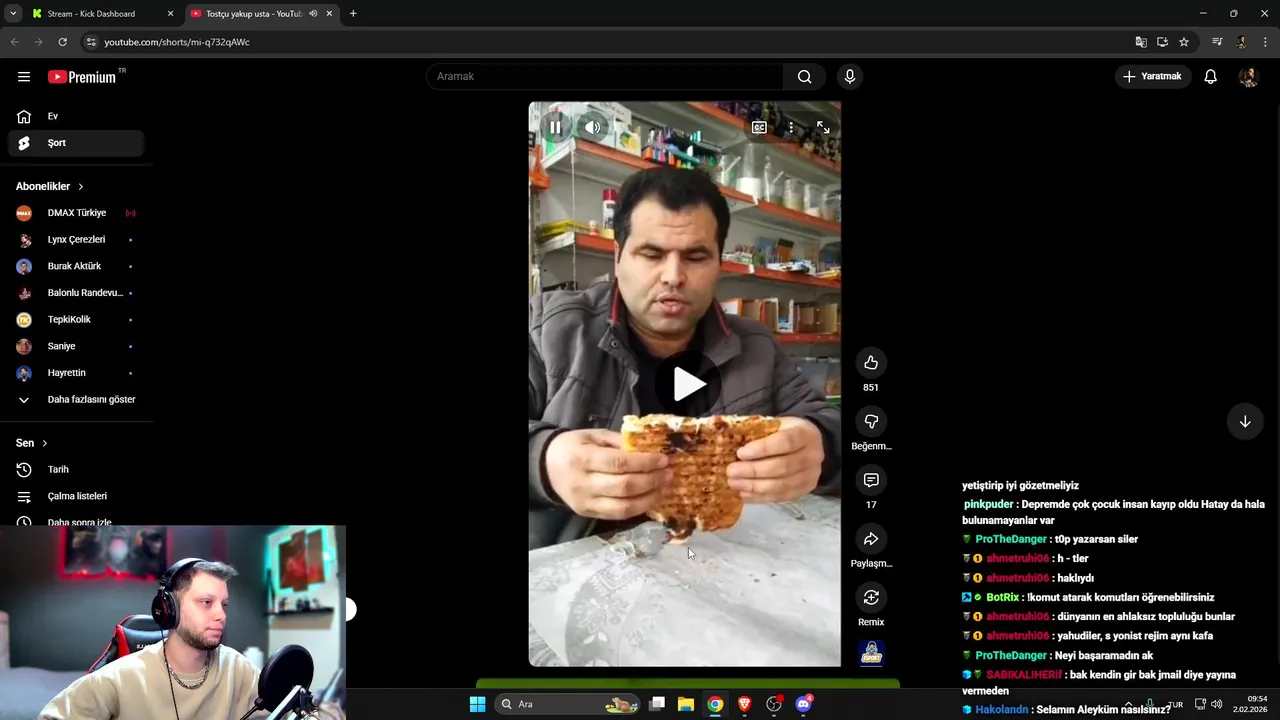The height and width of the screenshot is (720, 1280).
Task: Start voice search with microphone
Action: 850,77
